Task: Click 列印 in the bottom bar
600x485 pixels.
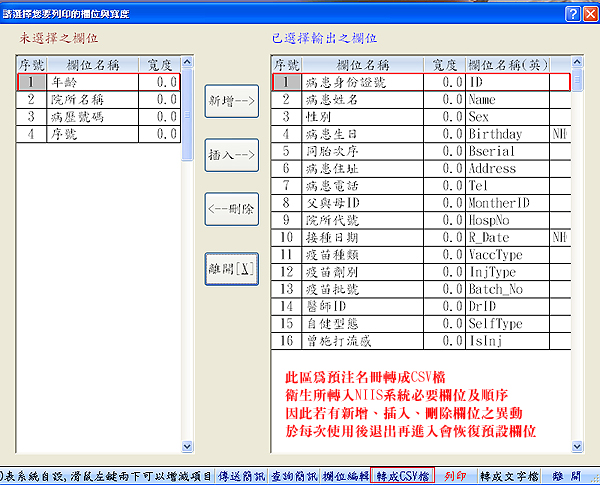Action: click(455, 476)
